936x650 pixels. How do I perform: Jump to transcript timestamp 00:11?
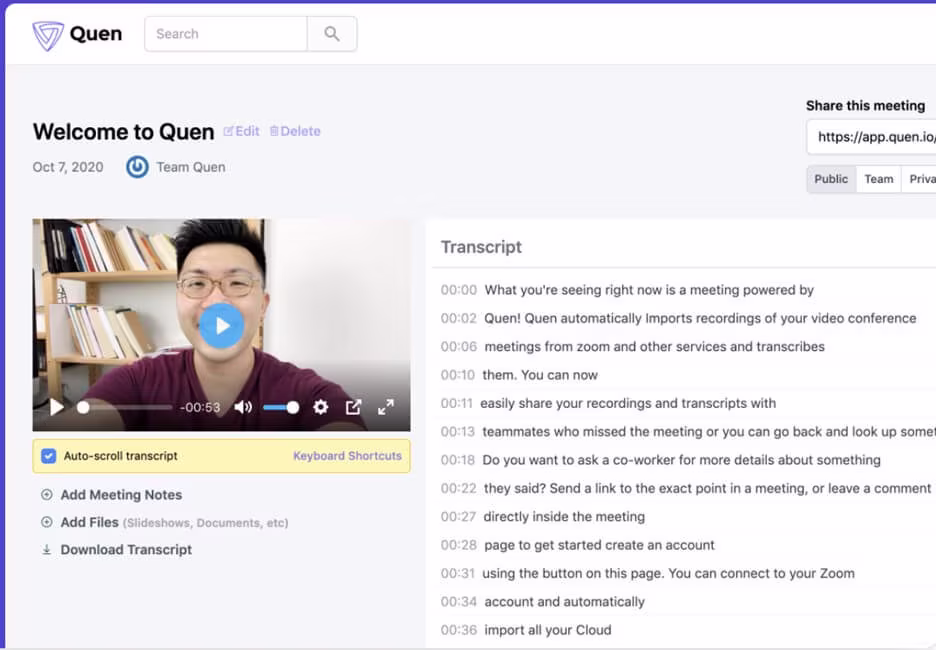(x=457, y=403)
